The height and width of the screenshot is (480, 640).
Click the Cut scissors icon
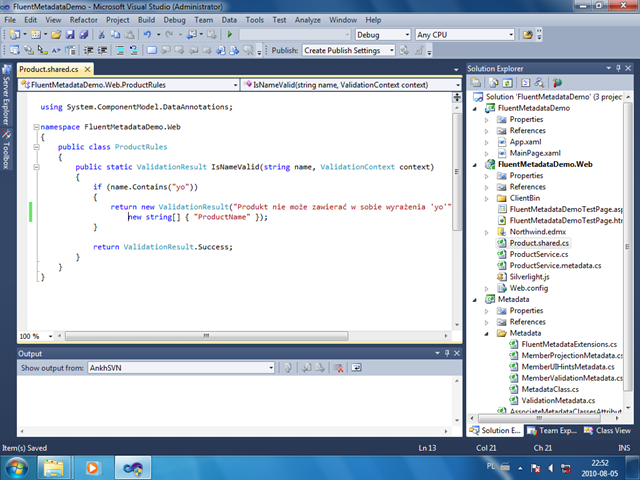[102, 35]
